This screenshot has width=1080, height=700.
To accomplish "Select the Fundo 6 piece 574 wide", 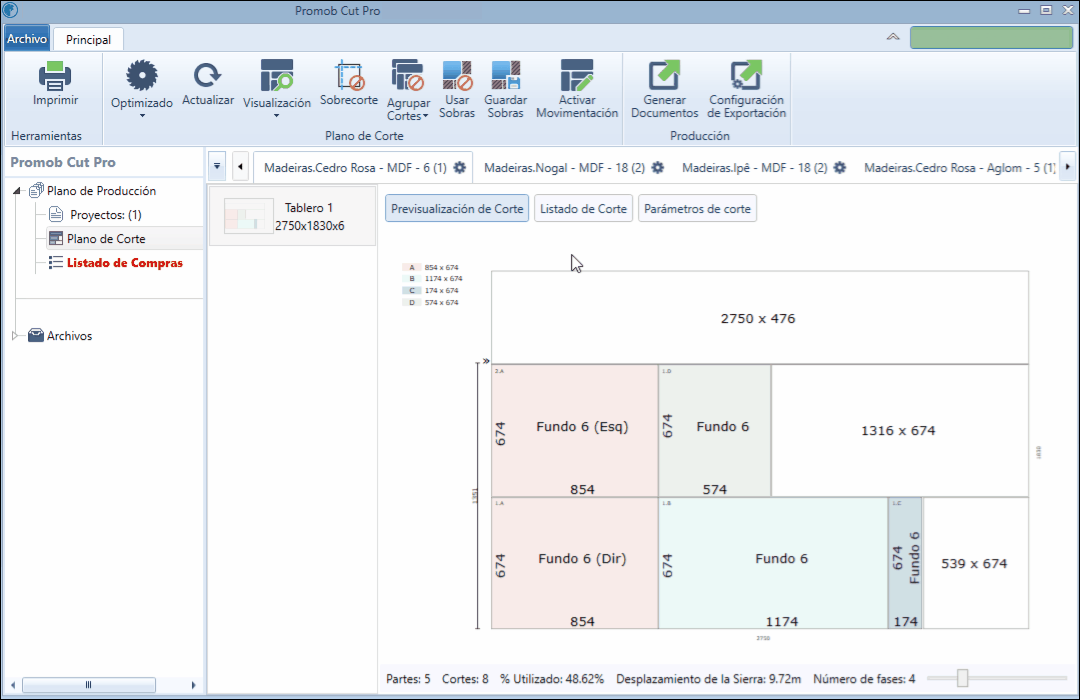I will (715, 431).
